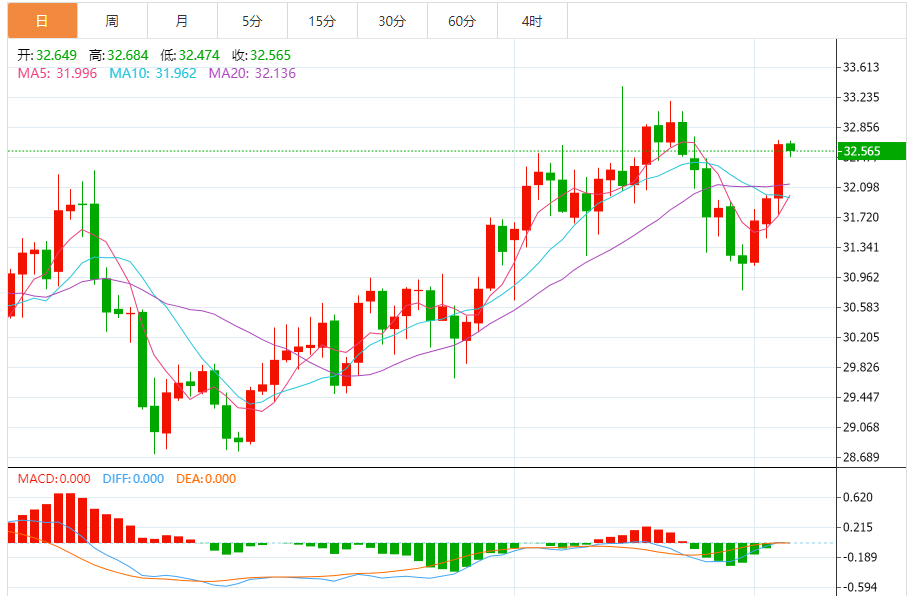Open the 60分 timeframe tab
The width and height of the screenshot is (912, 596).
click(462, 21)
